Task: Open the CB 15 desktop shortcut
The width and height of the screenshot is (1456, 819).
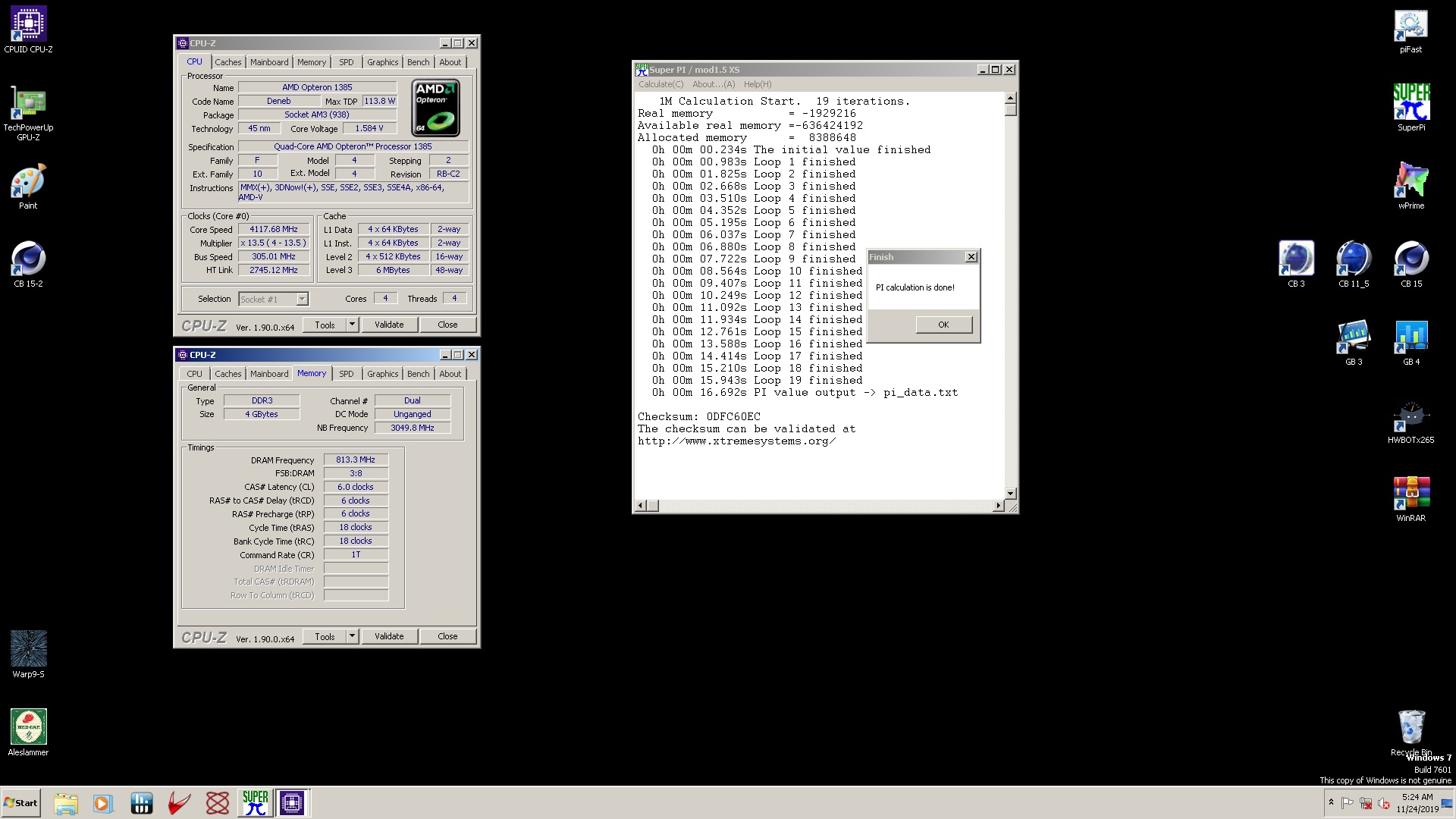Action: (x=1411, y=265)
